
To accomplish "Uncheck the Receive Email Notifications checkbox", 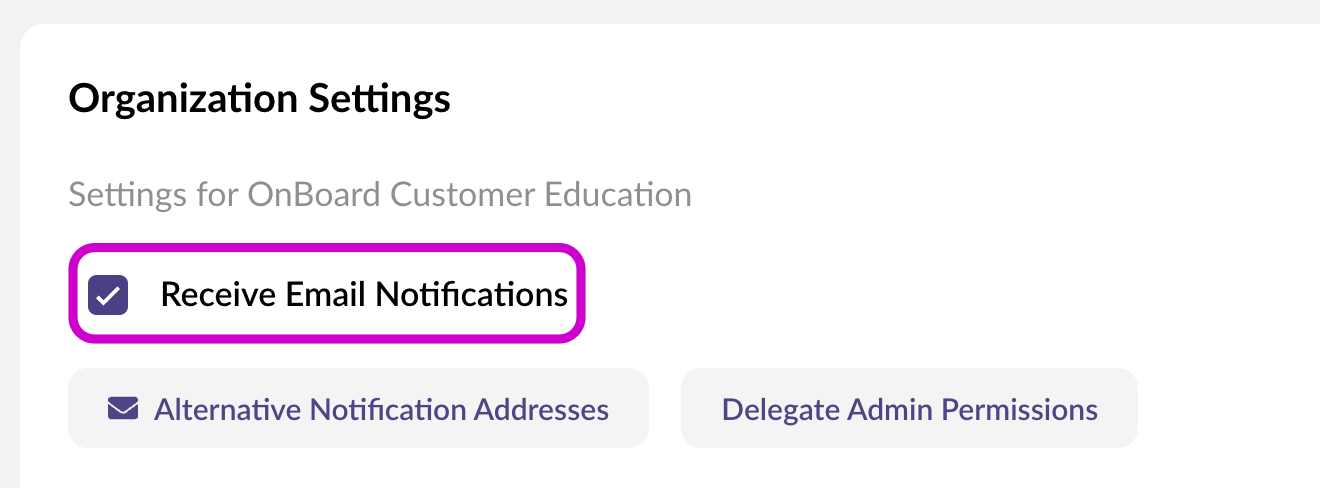I will click(108, 295).
